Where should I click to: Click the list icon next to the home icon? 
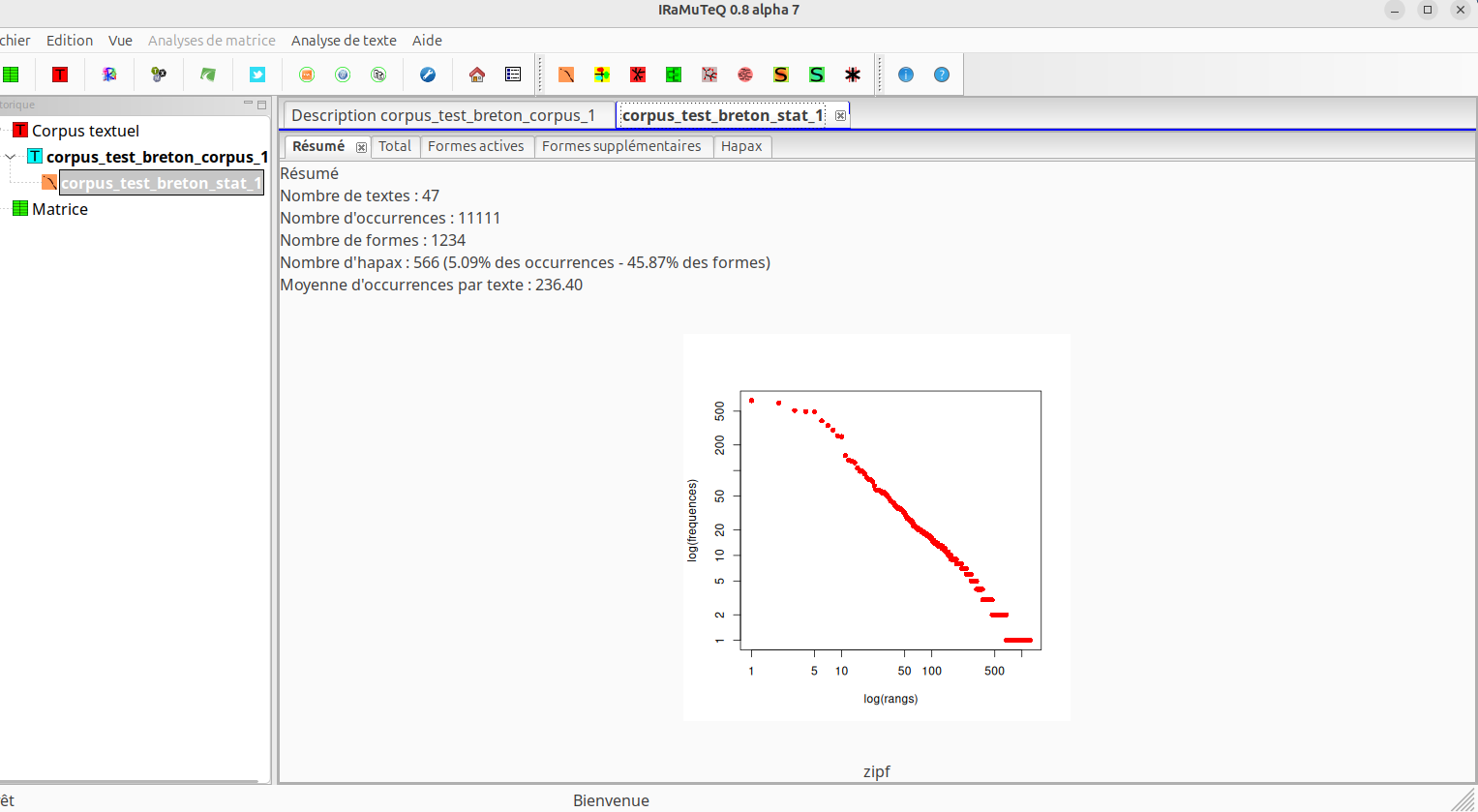[513, 75]
